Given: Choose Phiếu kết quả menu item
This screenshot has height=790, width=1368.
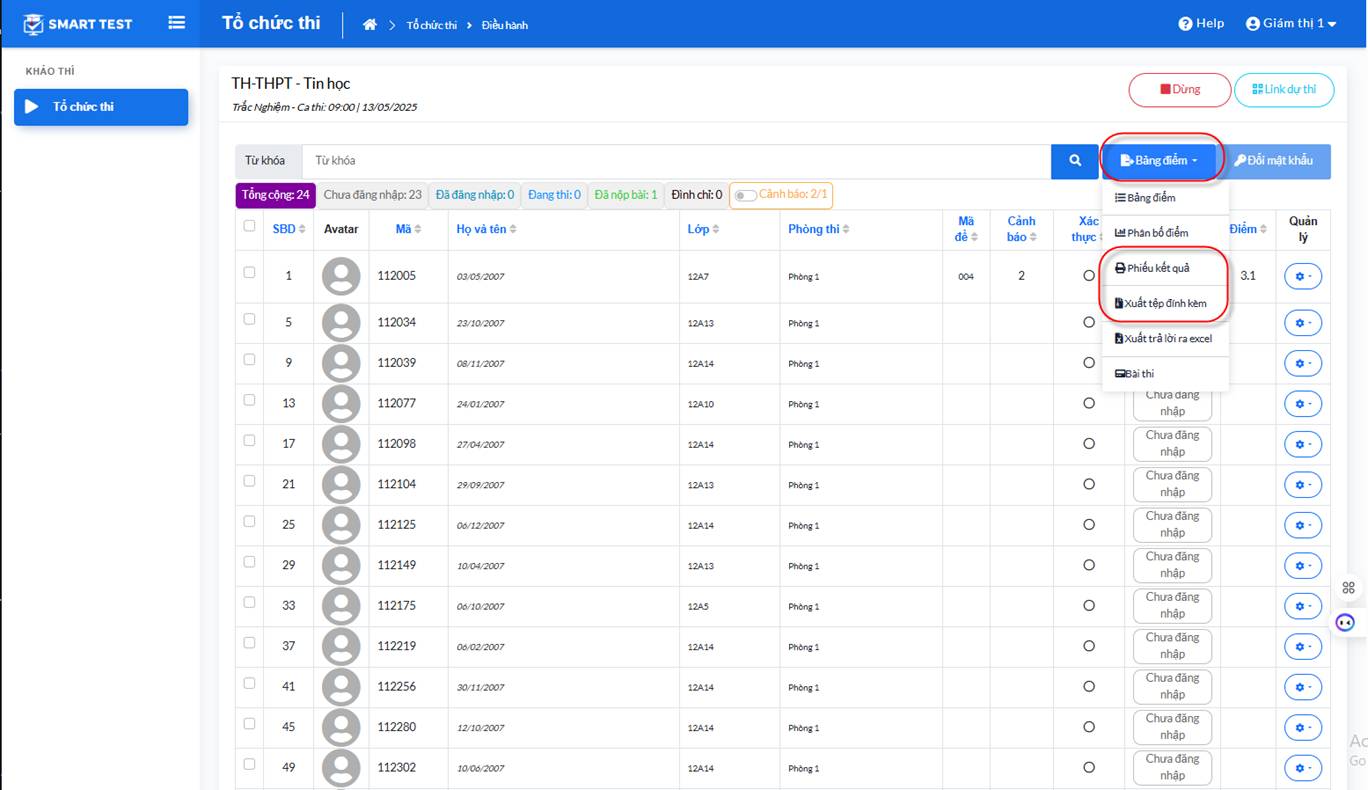Looking at the screenshot, I should pos(1152,268).
